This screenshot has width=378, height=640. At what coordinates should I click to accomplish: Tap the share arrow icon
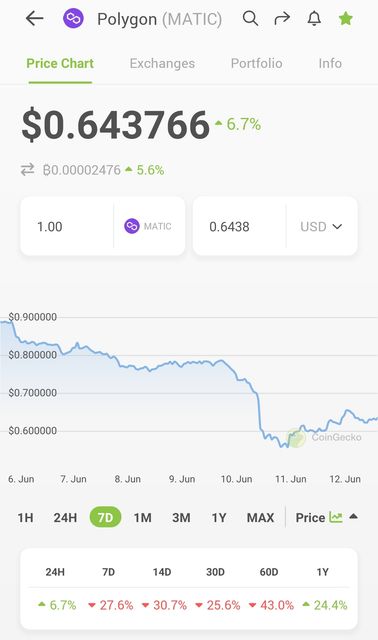(282, 18)
